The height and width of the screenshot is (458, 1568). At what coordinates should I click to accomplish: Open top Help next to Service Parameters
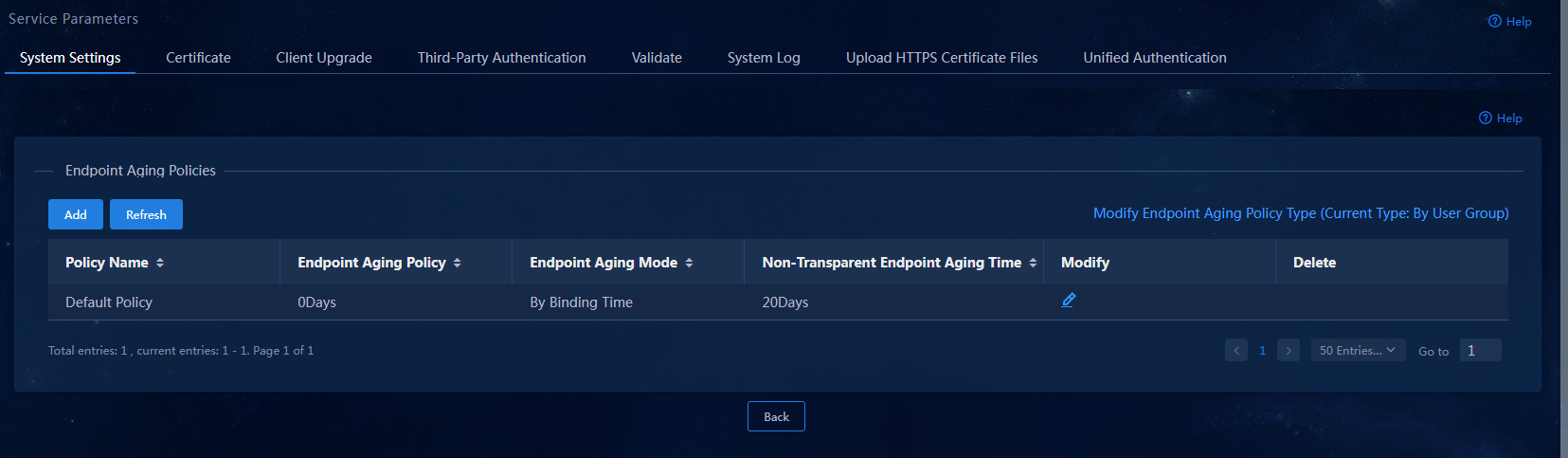click(x=1509, y=21)
